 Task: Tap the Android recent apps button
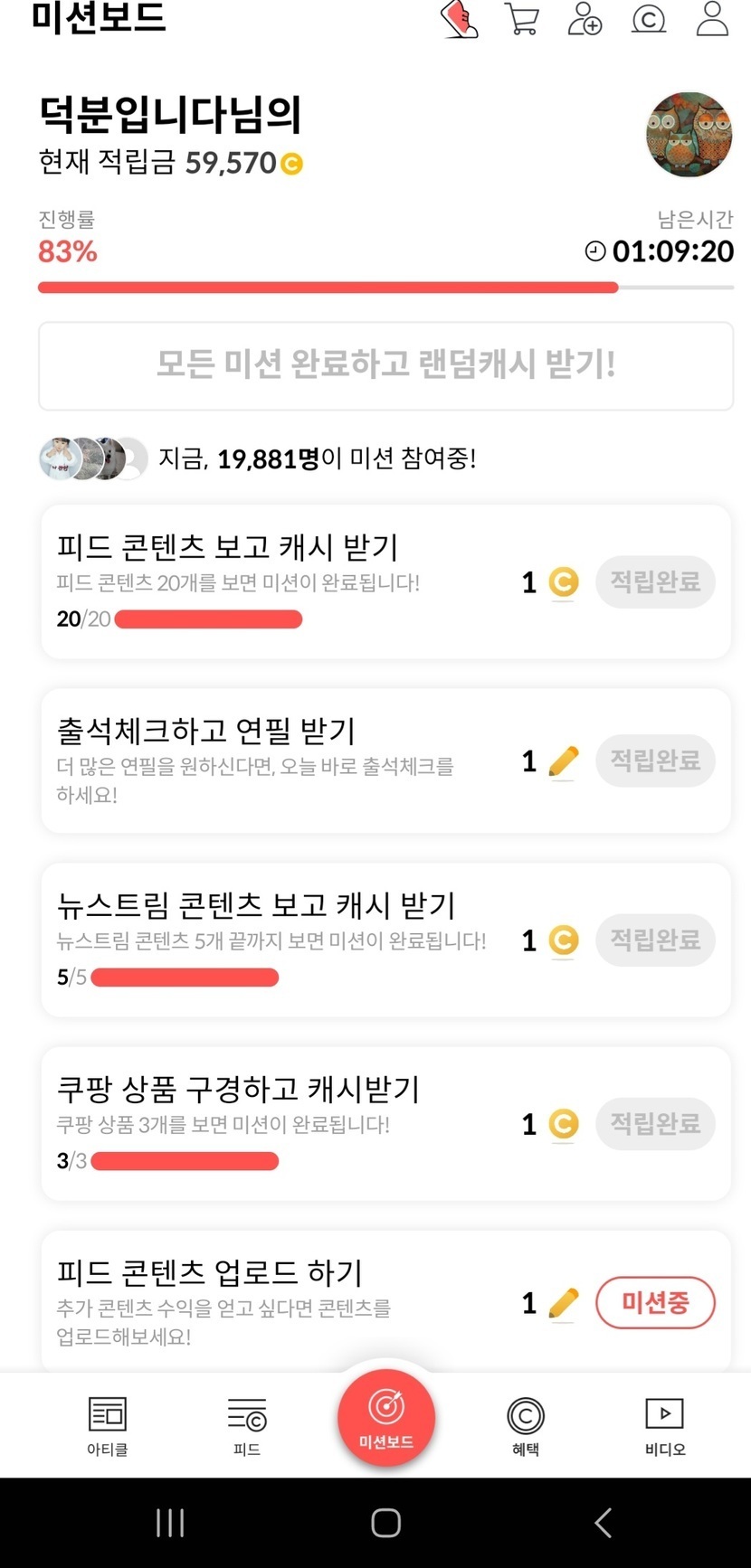[x=170, y=1523]
